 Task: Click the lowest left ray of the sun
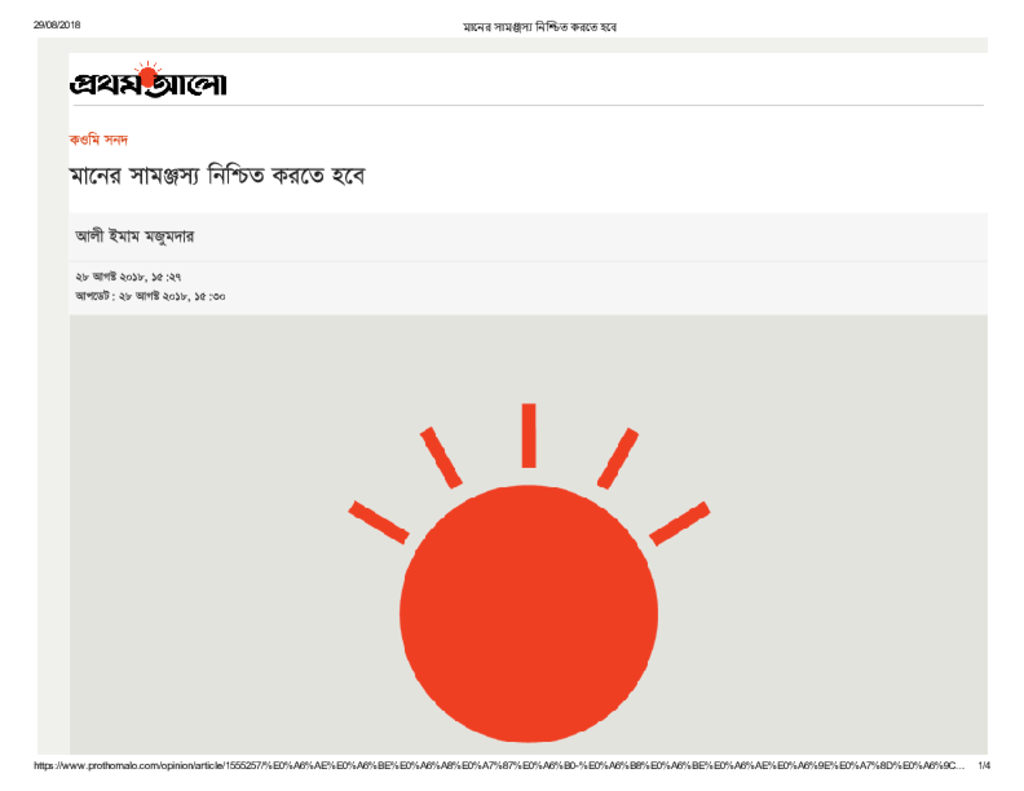coord(379,522)
